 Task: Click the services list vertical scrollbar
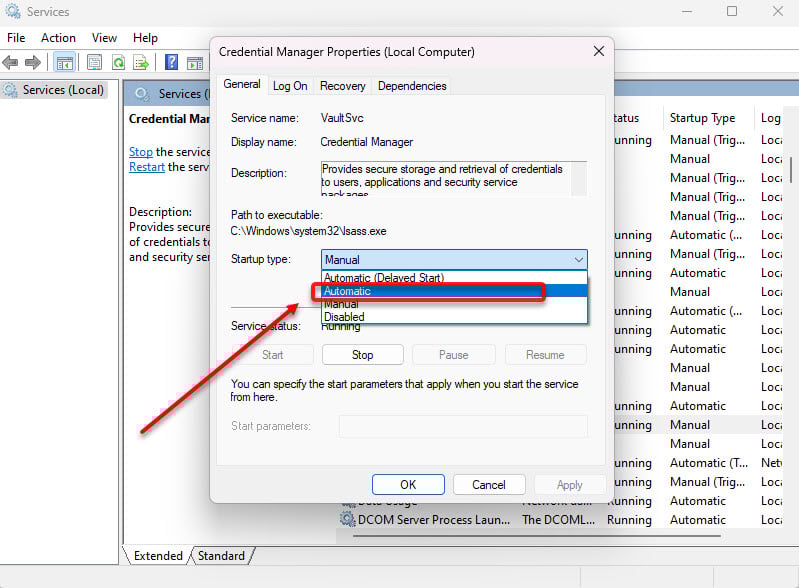[791, 169]
